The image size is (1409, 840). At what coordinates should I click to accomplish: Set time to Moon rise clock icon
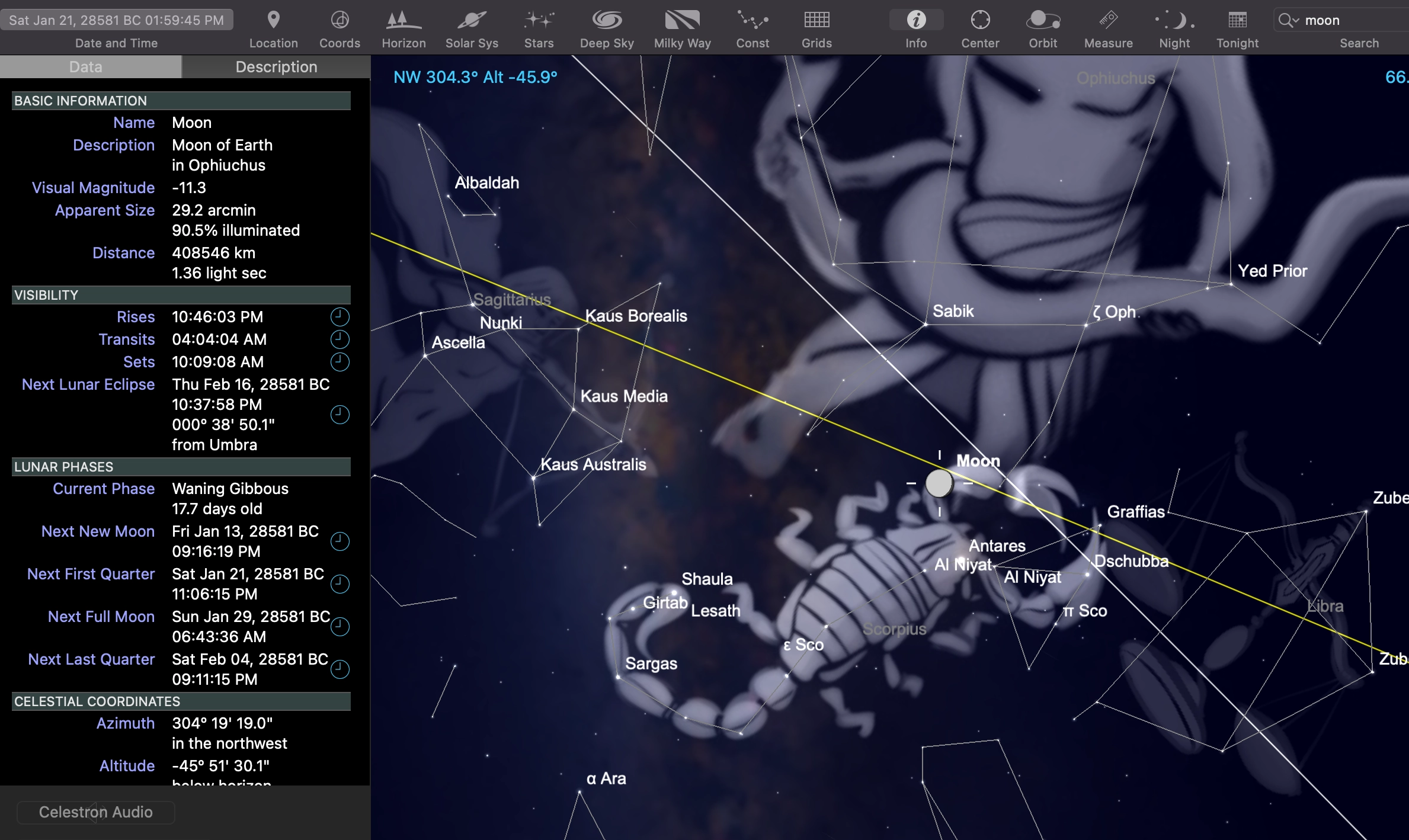pos(340,317)
